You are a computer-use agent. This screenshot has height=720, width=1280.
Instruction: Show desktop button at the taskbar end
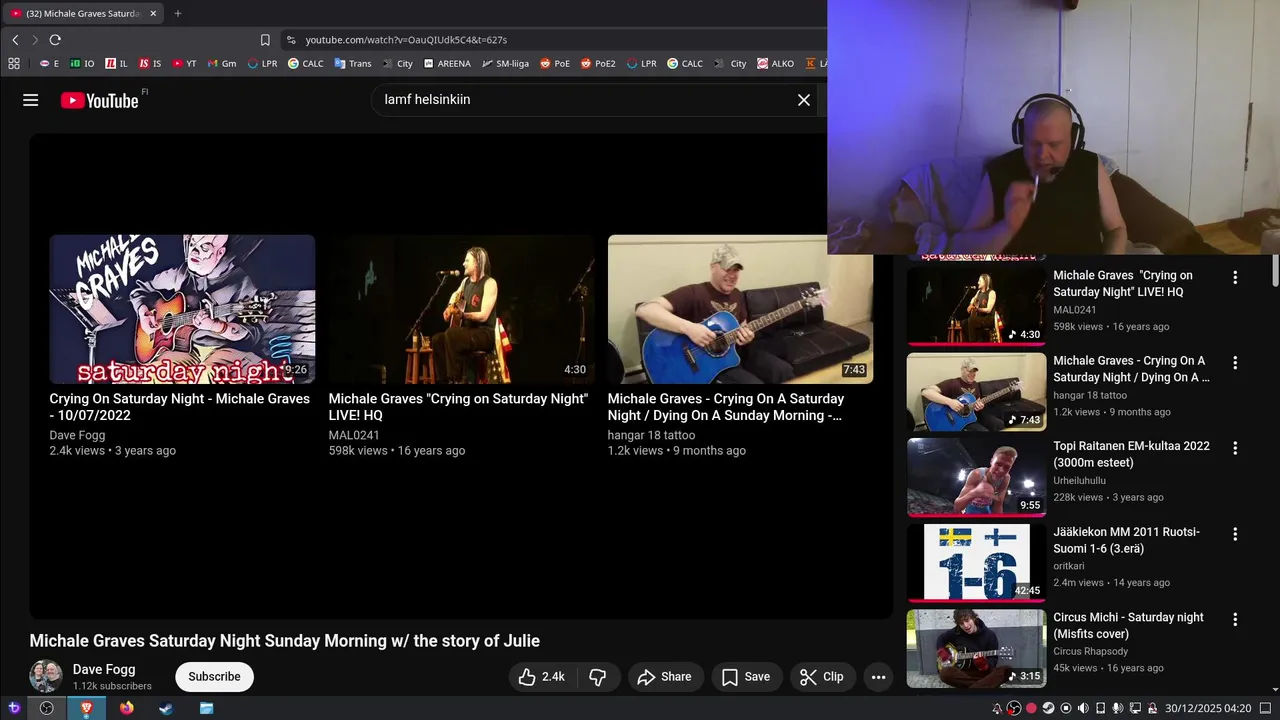pos(1265,708)
